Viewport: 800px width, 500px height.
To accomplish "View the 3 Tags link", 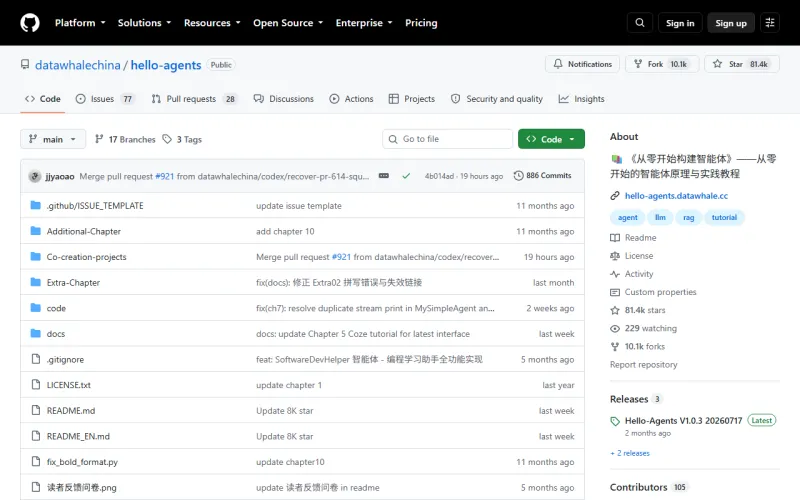I will pos(182,139).
